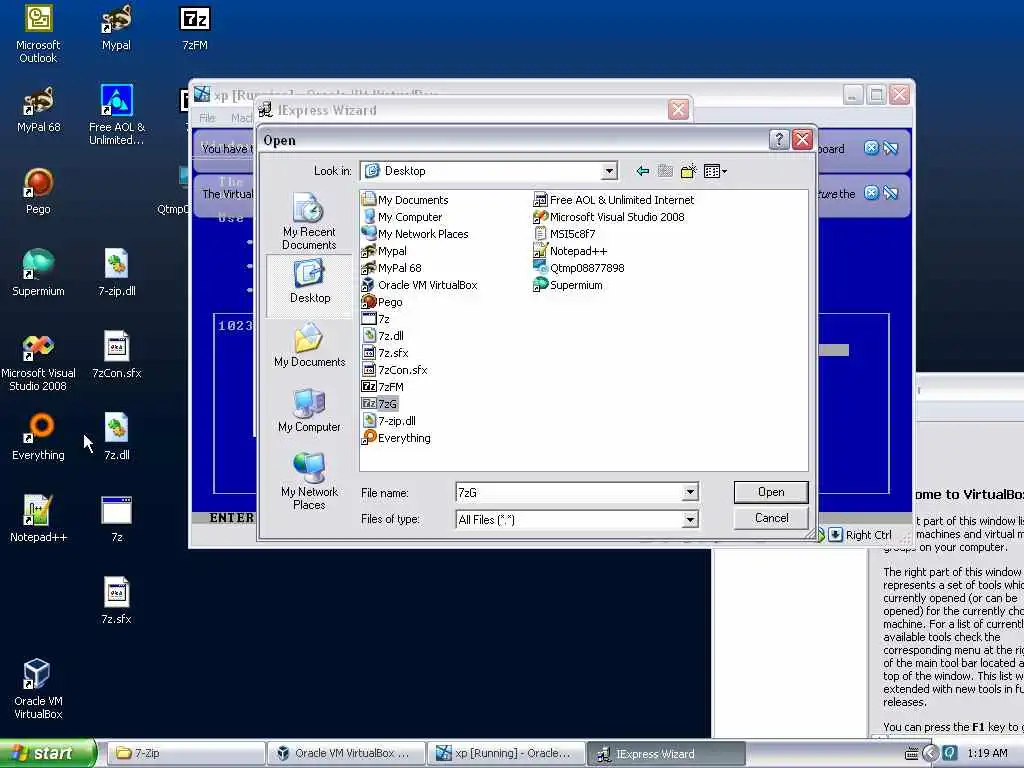The height and width of the screenshot is (768, 1024).
Task: Select 7zG in the file list
Action: point(380,404)
